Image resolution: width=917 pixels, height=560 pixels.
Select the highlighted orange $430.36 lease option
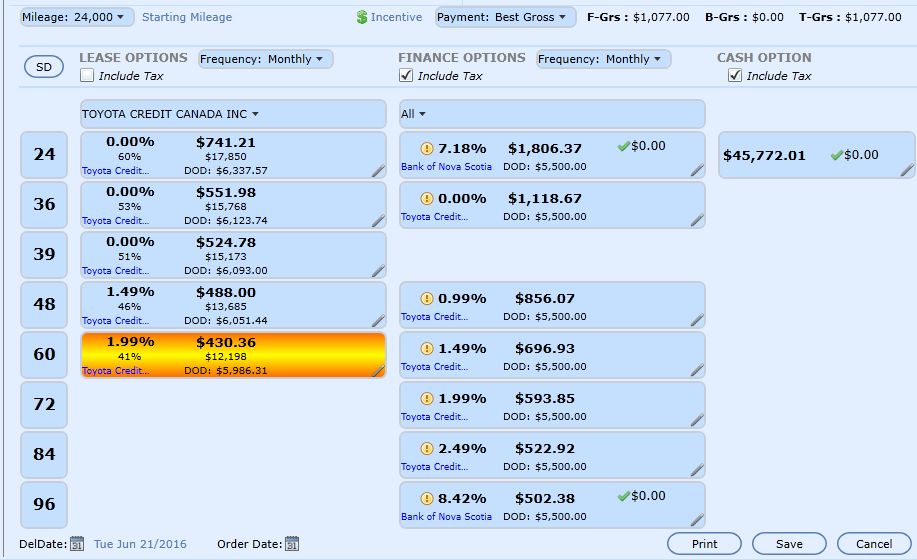232,355
